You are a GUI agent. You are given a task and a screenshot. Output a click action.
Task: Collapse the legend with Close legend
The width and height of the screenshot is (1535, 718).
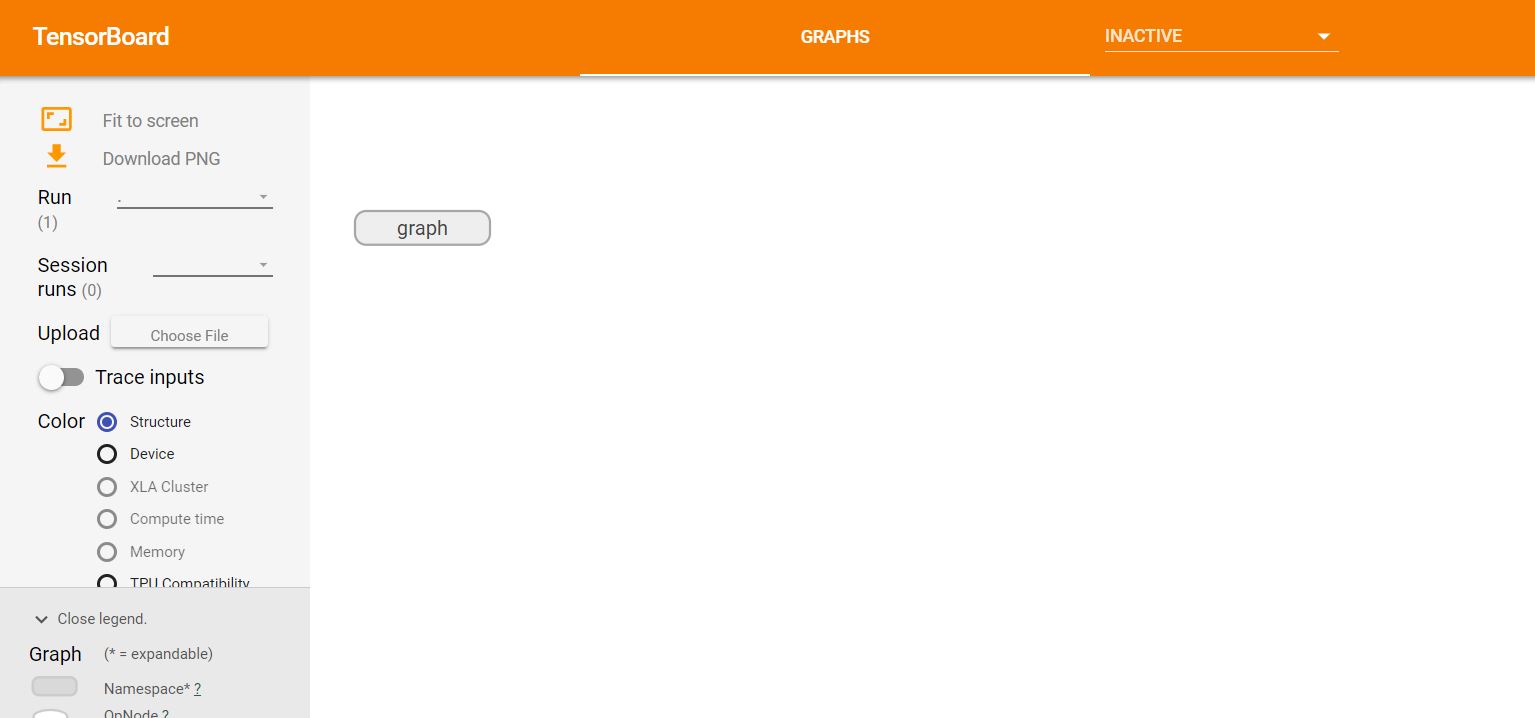point(91,619)
